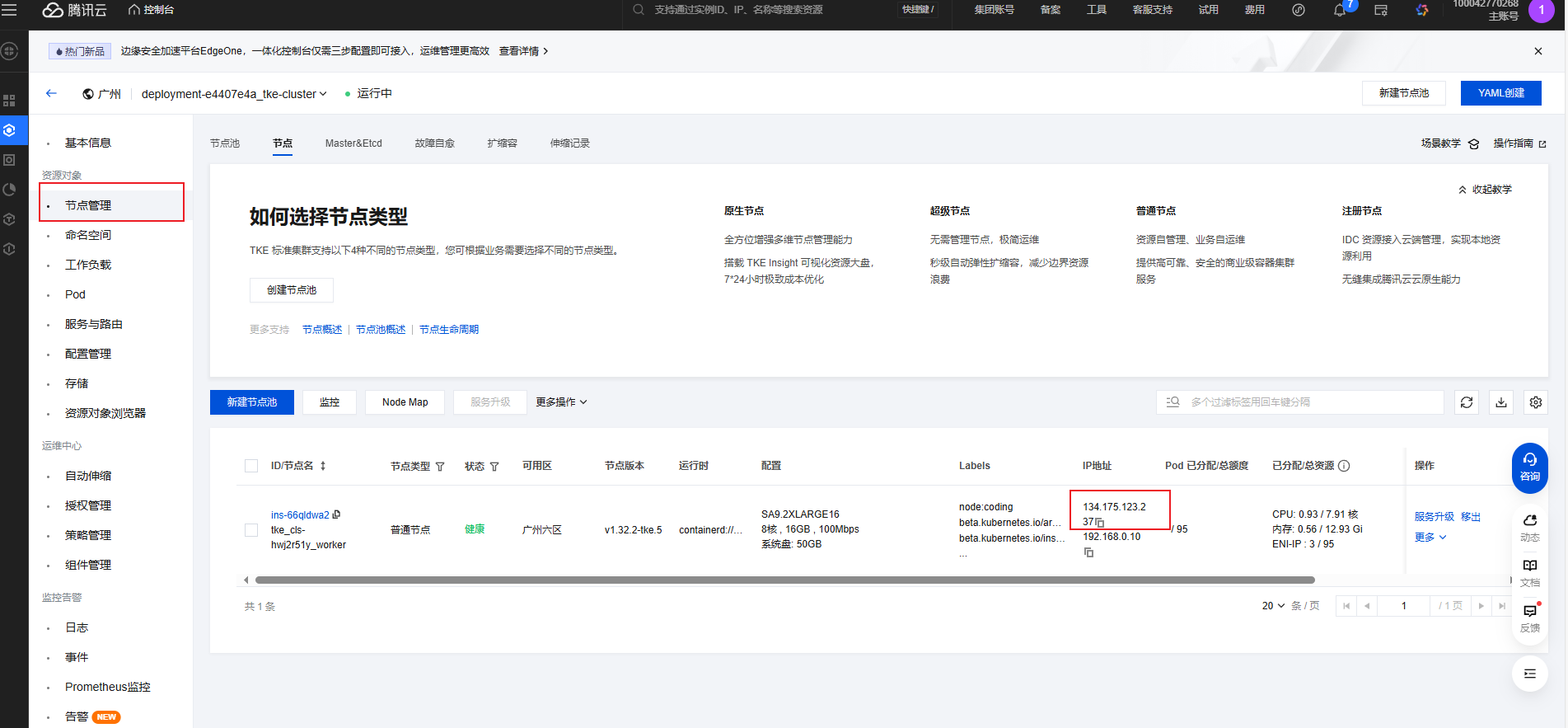Collapse the tutorial panel via 收起教学
This screenshot has height=728, width=1568.
pyautogui.click(x=1485, y=190)
